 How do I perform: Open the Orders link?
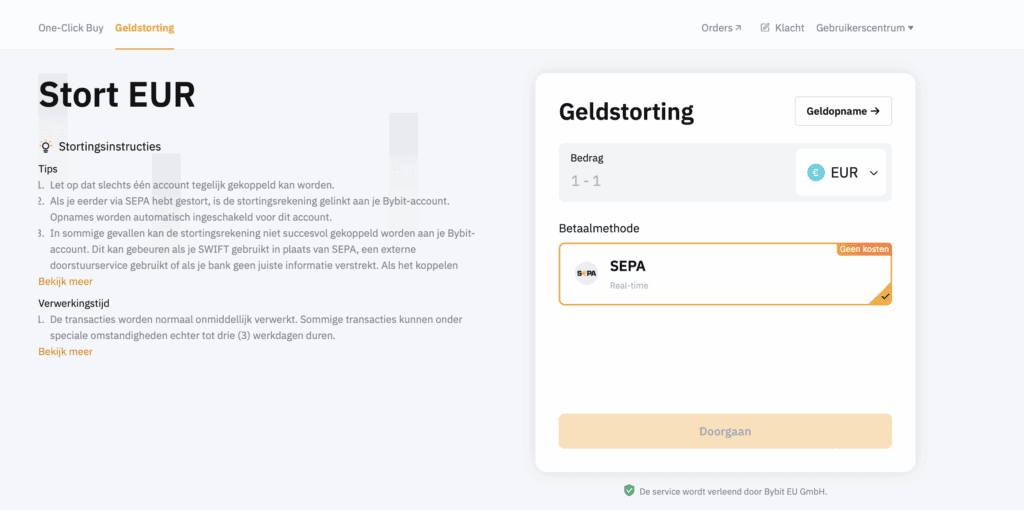coord(717,28)
